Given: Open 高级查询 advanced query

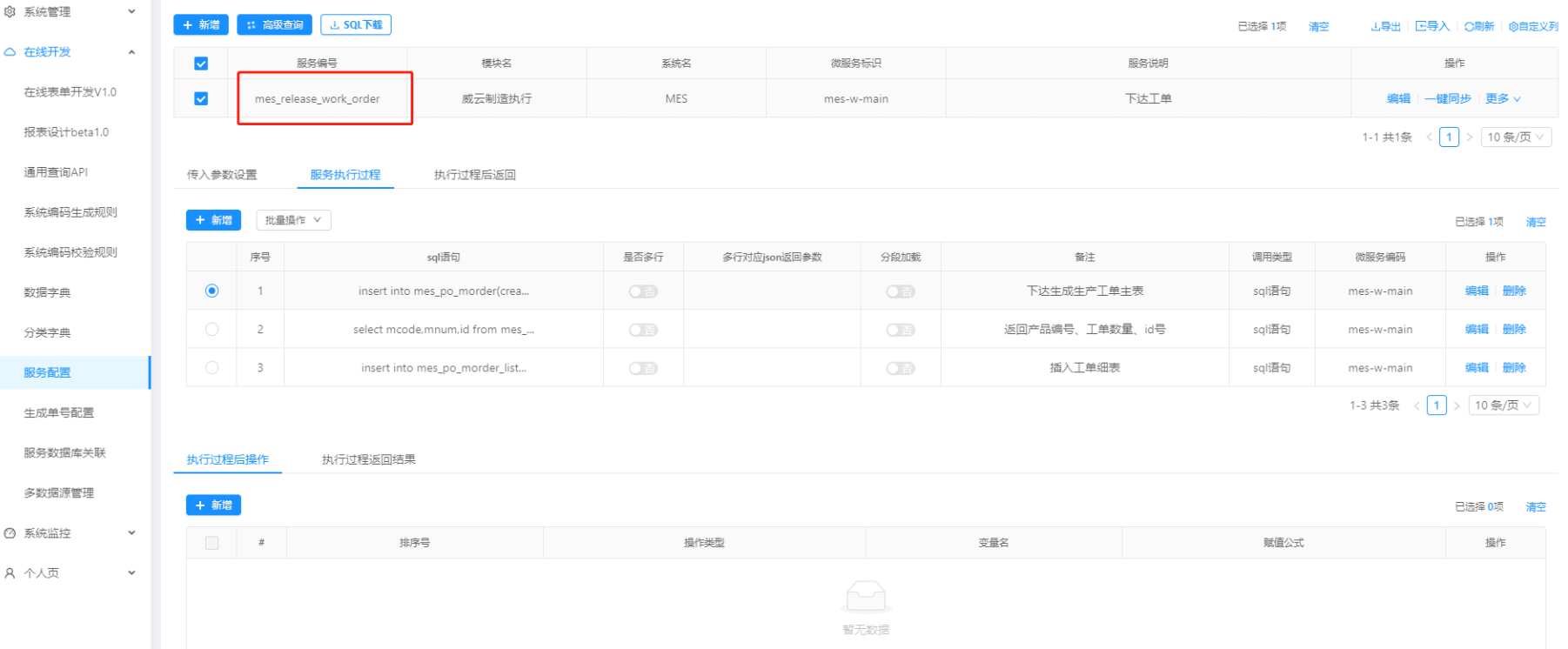Looking at the screenshot, I should tap(274, 24).
